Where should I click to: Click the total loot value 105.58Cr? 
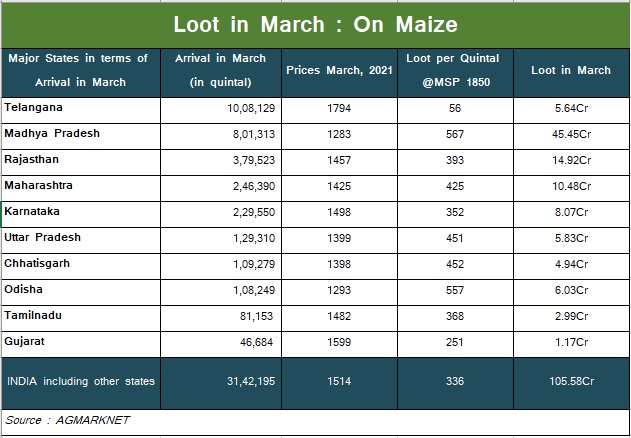(x=571, y=381)
